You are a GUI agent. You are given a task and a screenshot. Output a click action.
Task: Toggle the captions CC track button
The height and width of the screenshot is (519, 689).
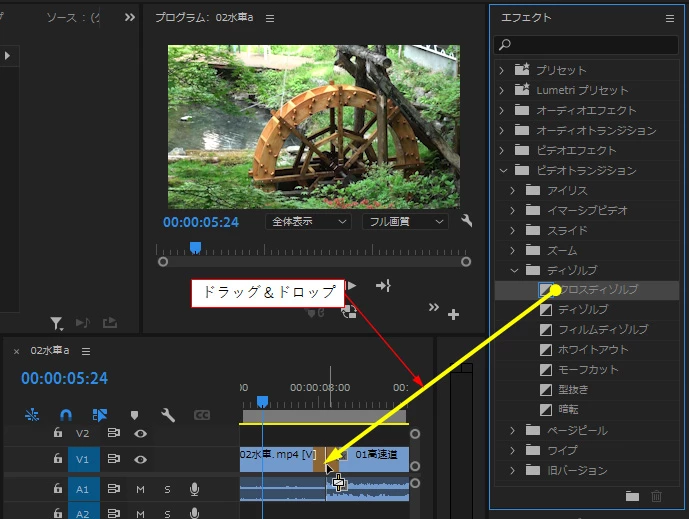pyautogui.click(x=202, y=415)
